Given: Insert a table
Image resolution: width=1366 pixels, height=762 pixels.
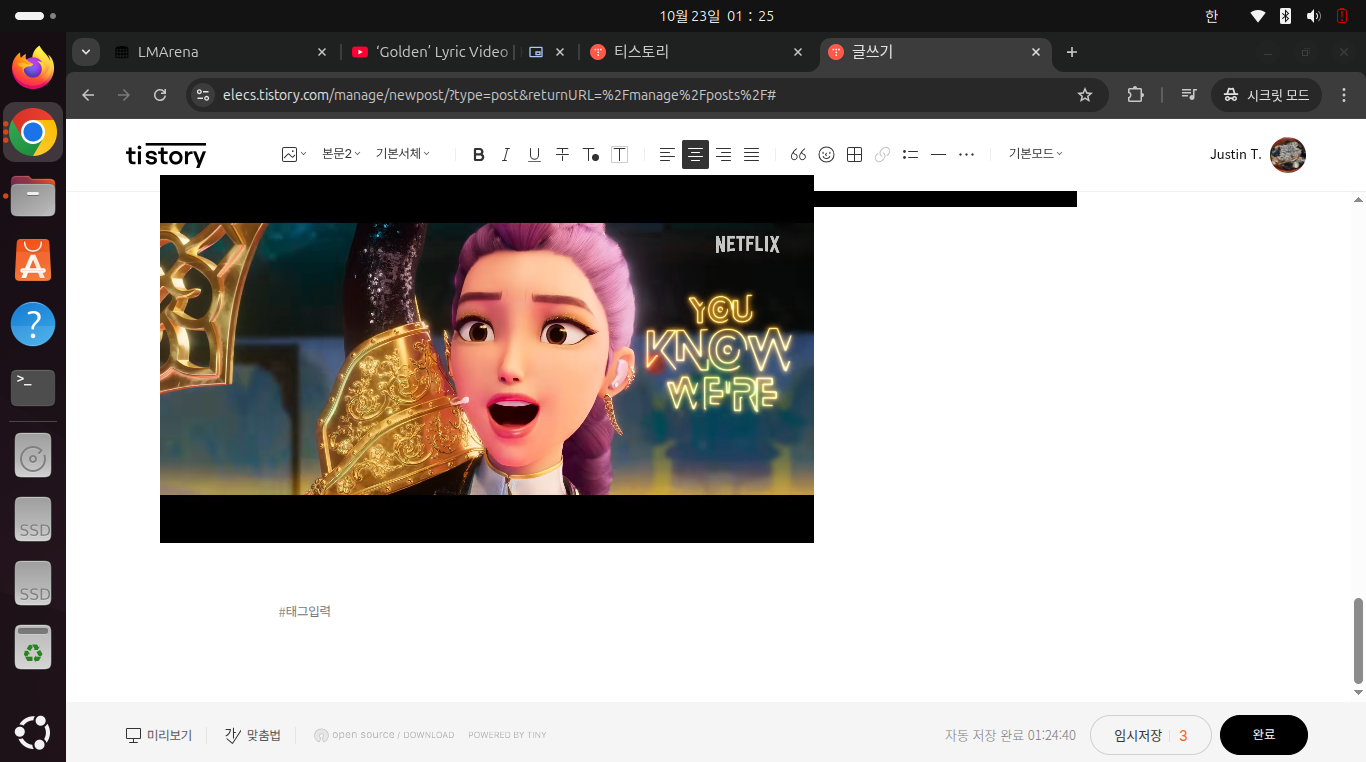Looking at the screenshot, I should point(854,154).
